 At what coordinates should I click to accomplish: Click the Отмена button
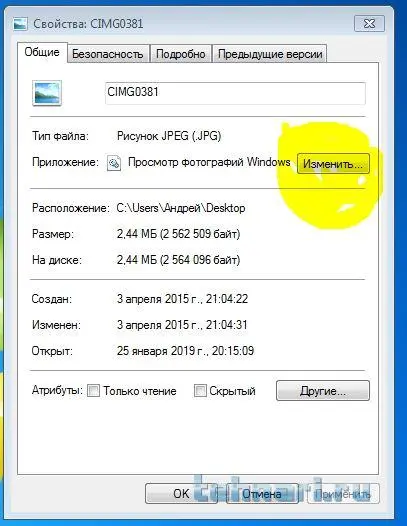[262, 493]
